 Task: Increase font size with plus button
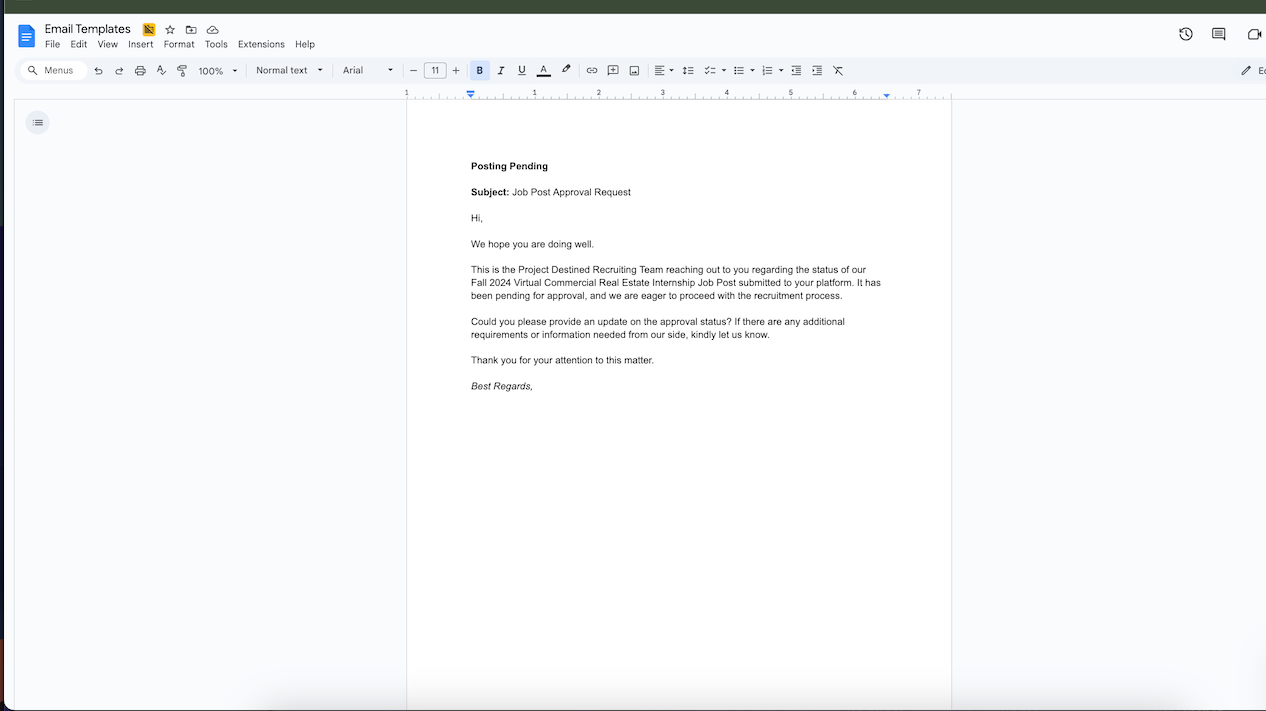pos(456,71)
